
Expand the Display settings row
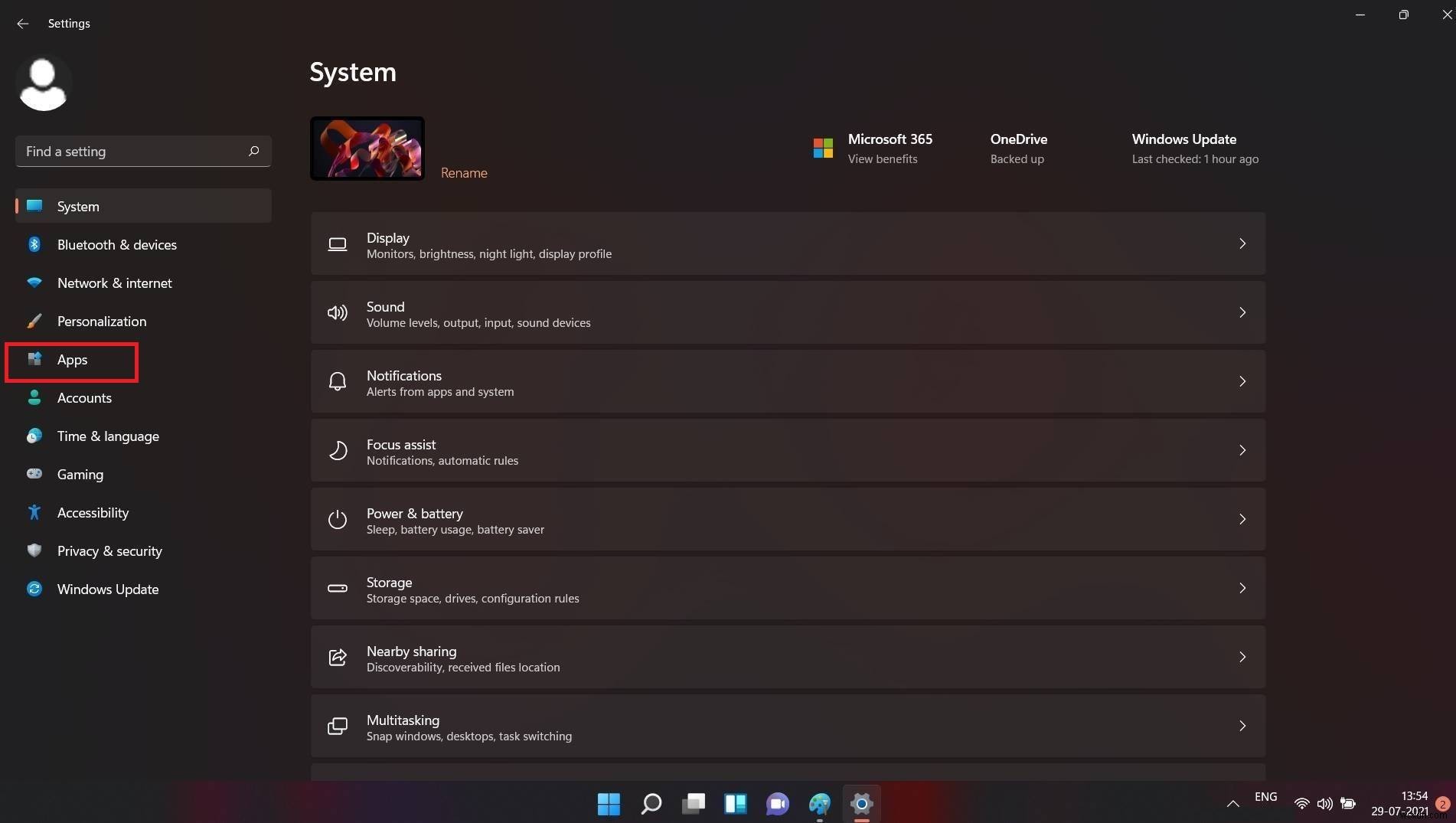tap(1242, 243)
